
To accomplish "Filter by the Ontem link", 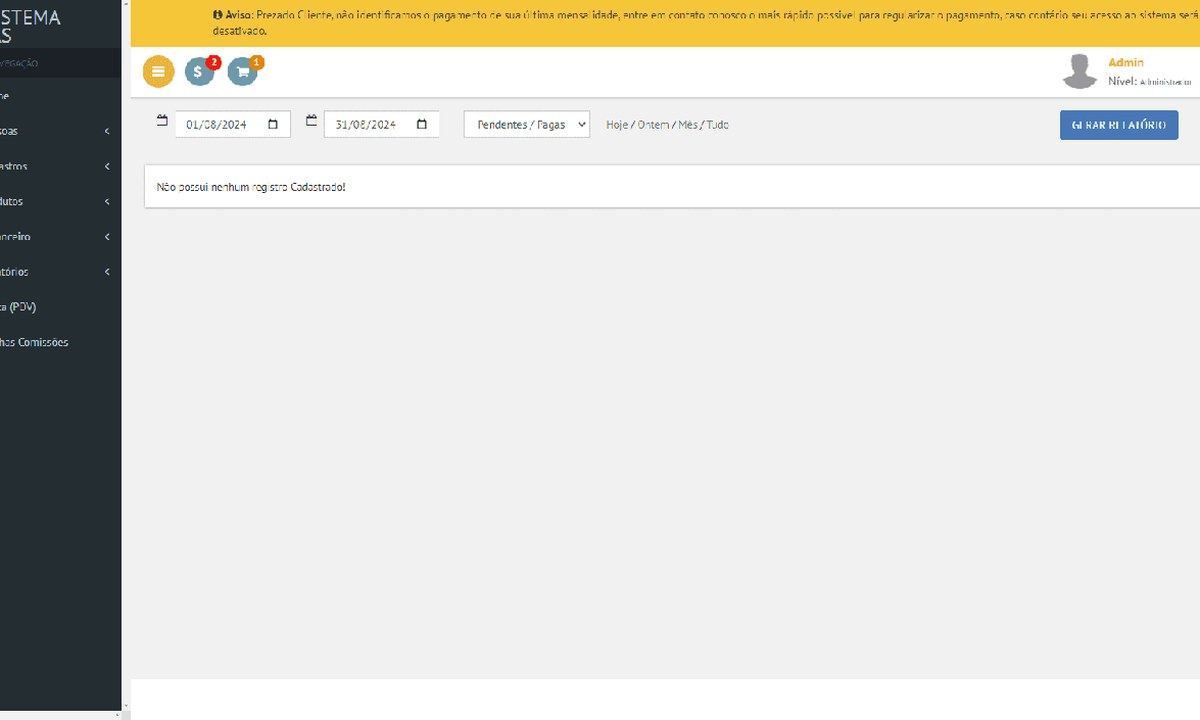I will click(653, 125).
